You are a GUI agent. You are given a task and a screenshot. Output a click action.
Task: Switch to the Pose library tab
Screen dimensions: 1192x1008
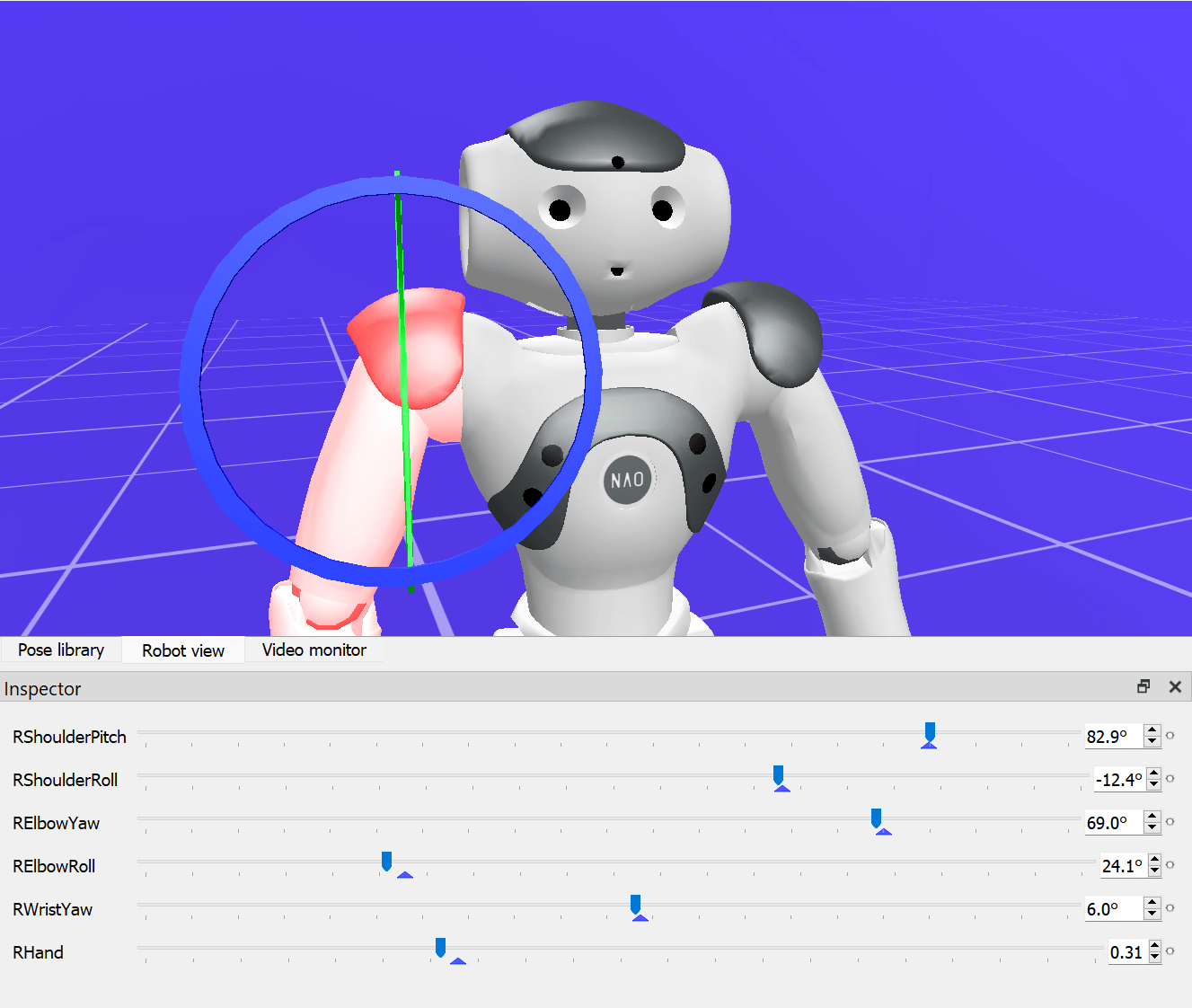click(61, 650)
